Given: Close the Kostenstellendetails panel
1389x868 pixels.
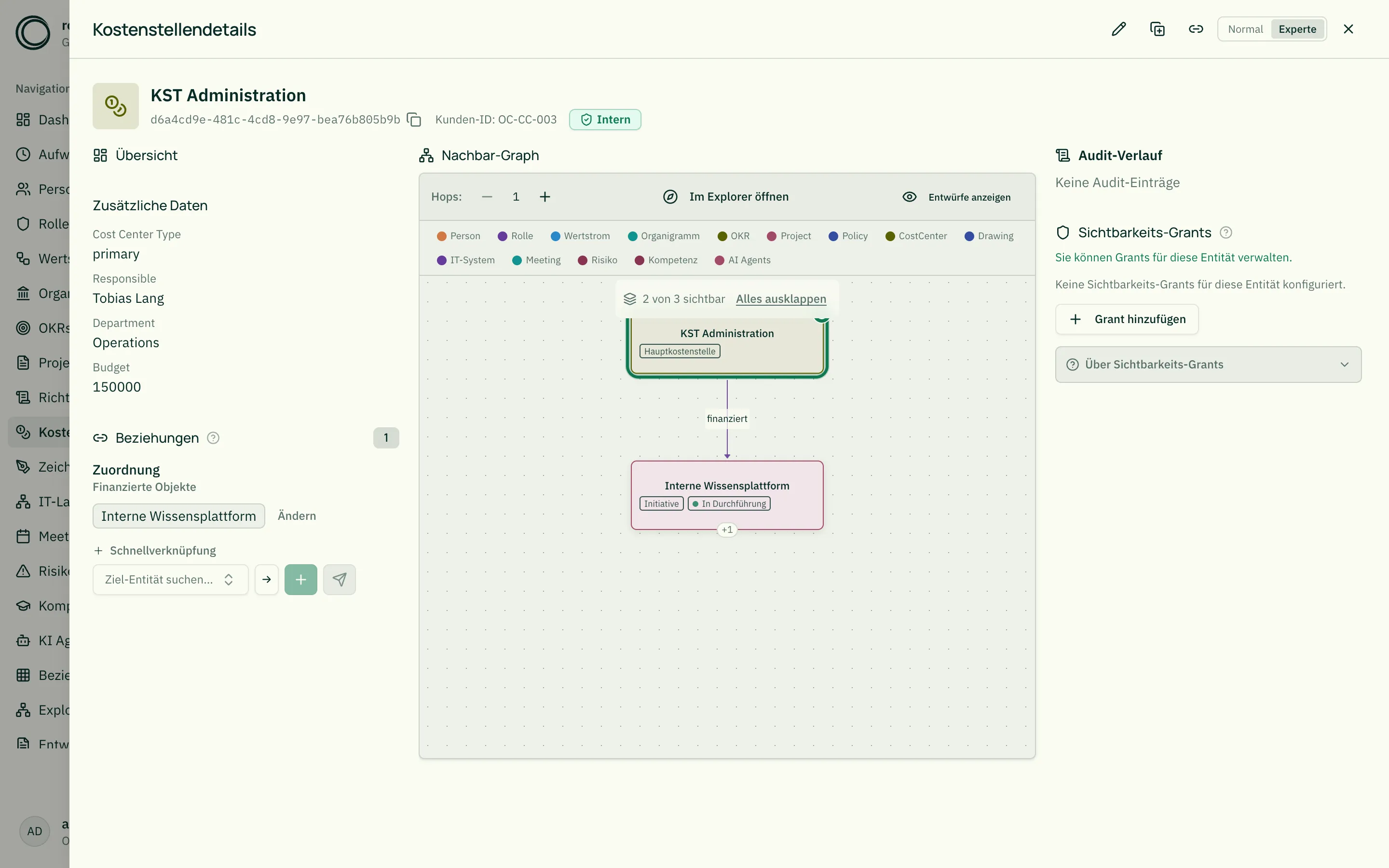Looking at the screenshot, I should (1348, 29).
